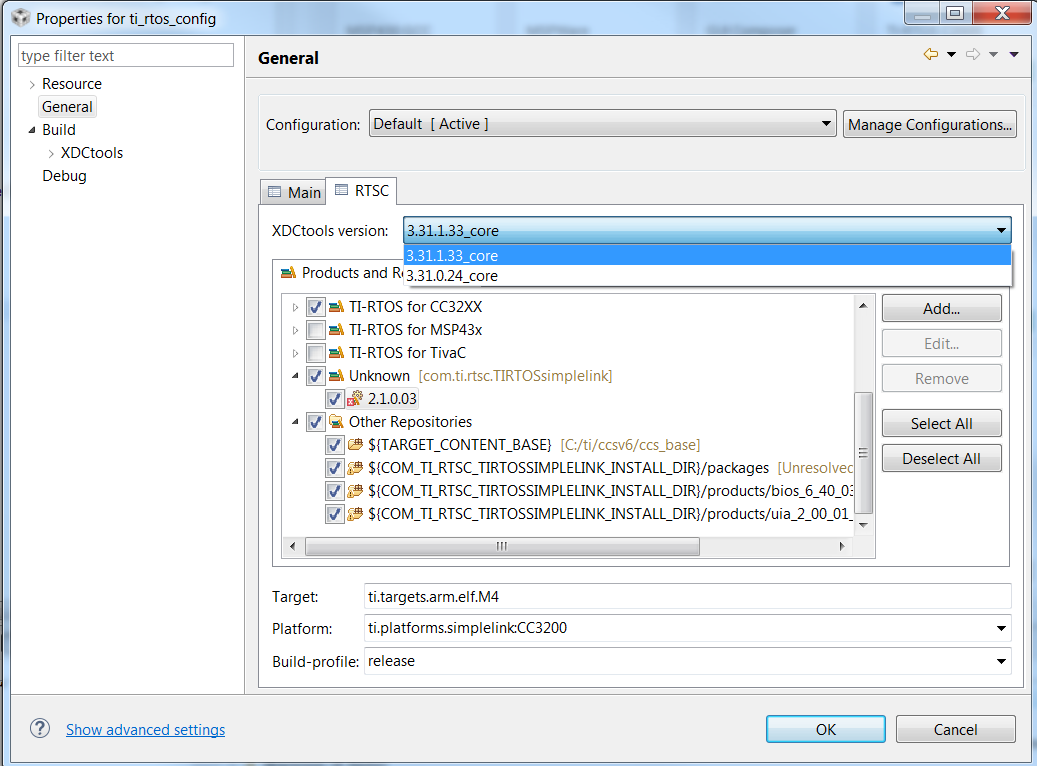The image size is (1037, 766).
Task: Uncheck the products/bios_6_40 checkbox
Action: (334, 491)
